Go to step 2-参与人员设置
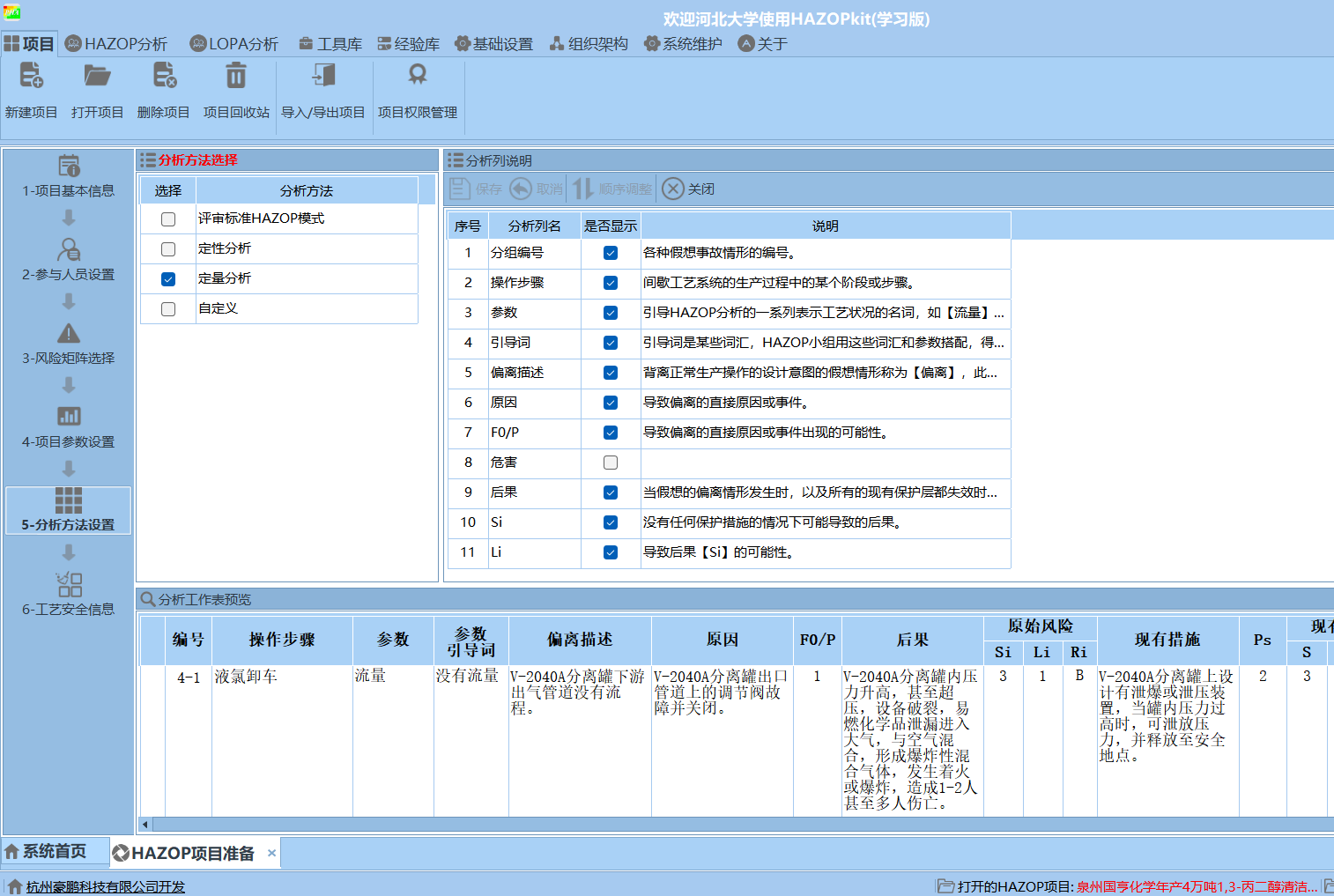 69,260
